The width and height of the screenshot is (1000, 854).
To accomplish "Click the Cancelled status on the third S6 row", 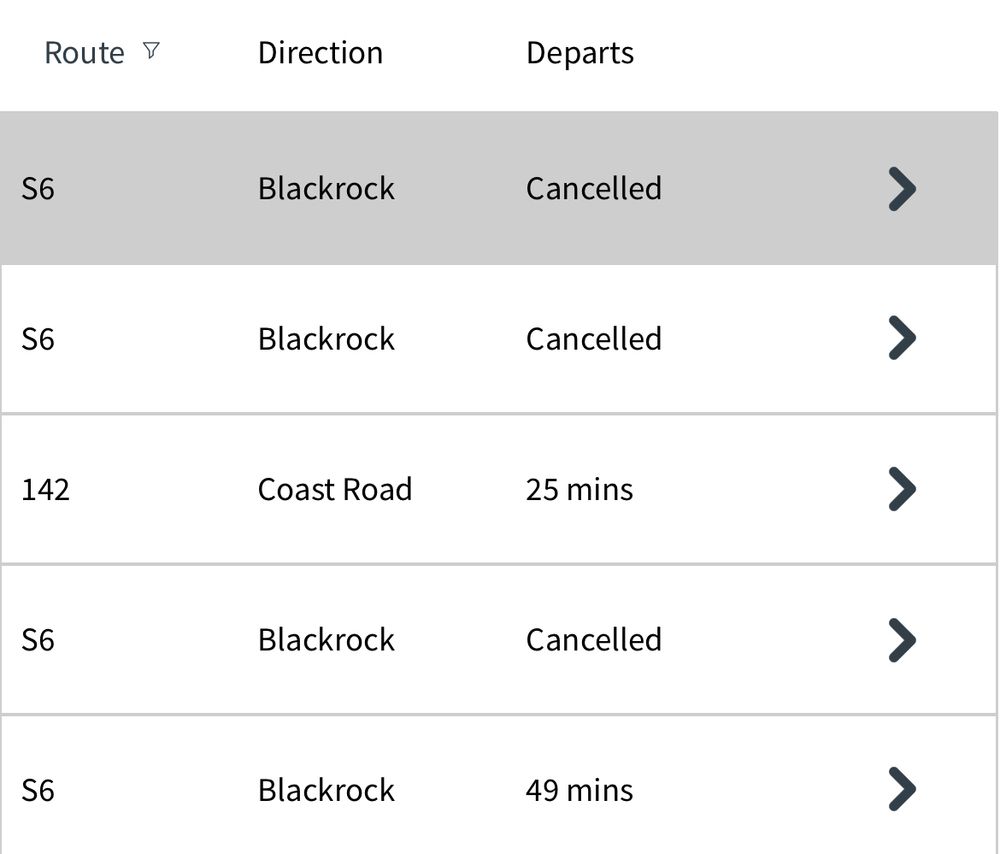I will [x=594, y=639].
